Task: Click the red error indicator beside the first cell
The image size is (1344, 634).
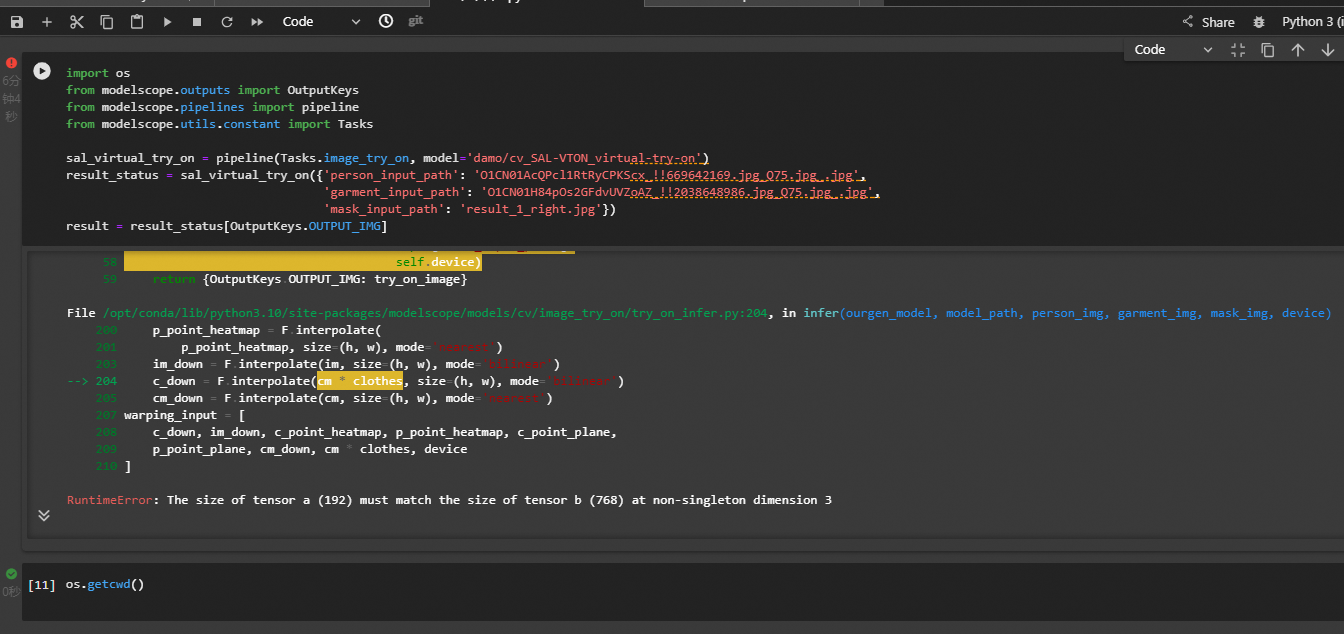Action: (11, 62)
